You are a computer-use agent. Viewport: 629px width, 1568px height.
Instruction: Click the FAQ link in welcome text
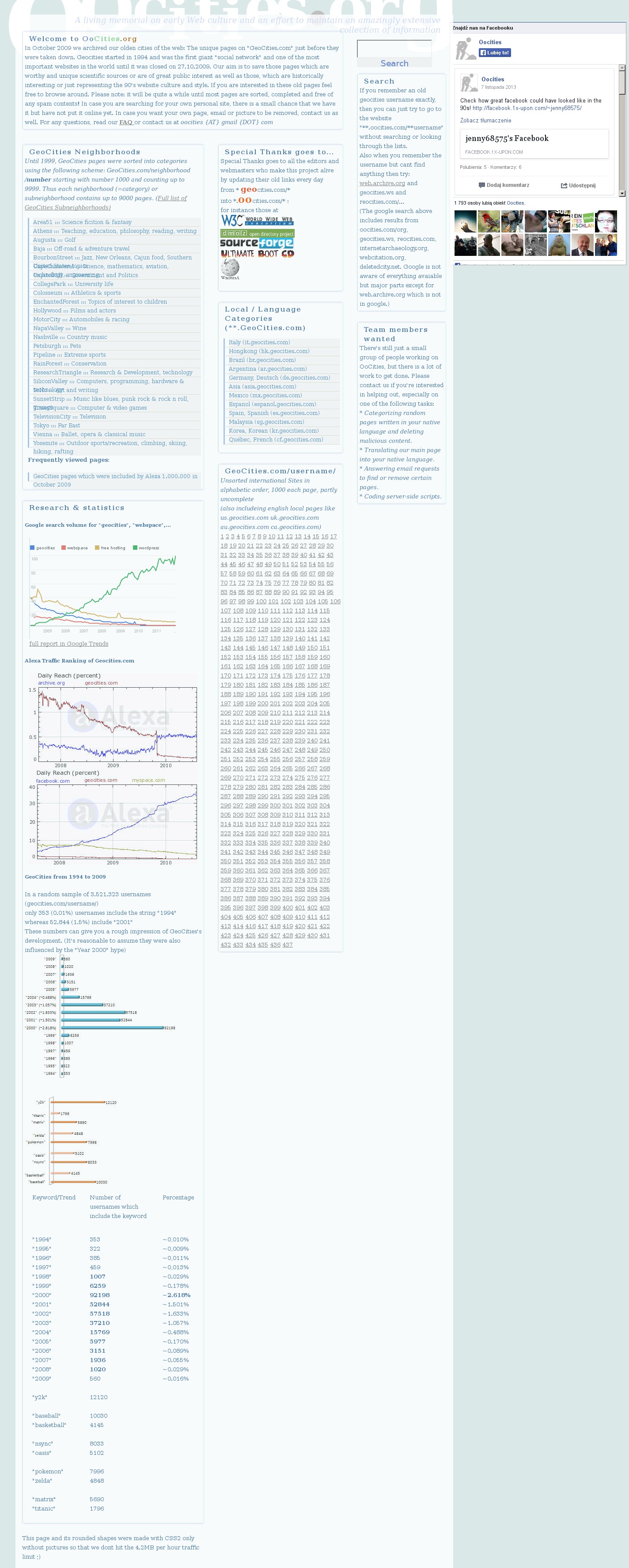pos(126,122)
